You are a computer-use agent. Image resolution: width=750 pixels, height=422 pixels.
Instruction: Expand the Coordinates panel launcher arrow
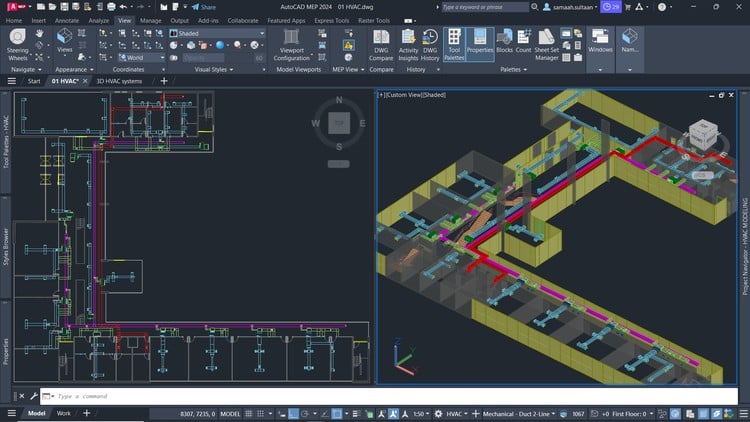tap(163, 70)
